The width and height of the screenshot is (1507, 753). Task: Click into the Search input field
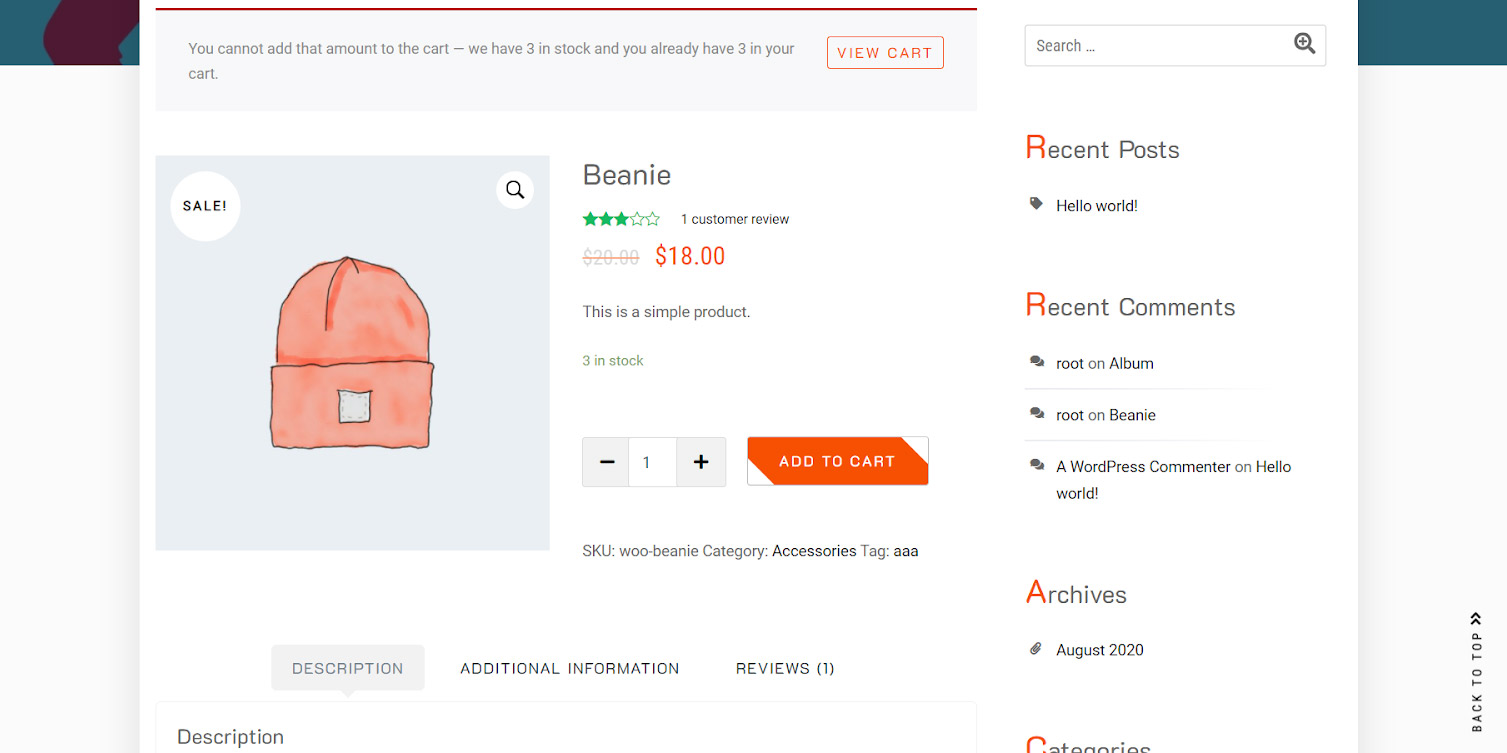(x=1155, y=46)
